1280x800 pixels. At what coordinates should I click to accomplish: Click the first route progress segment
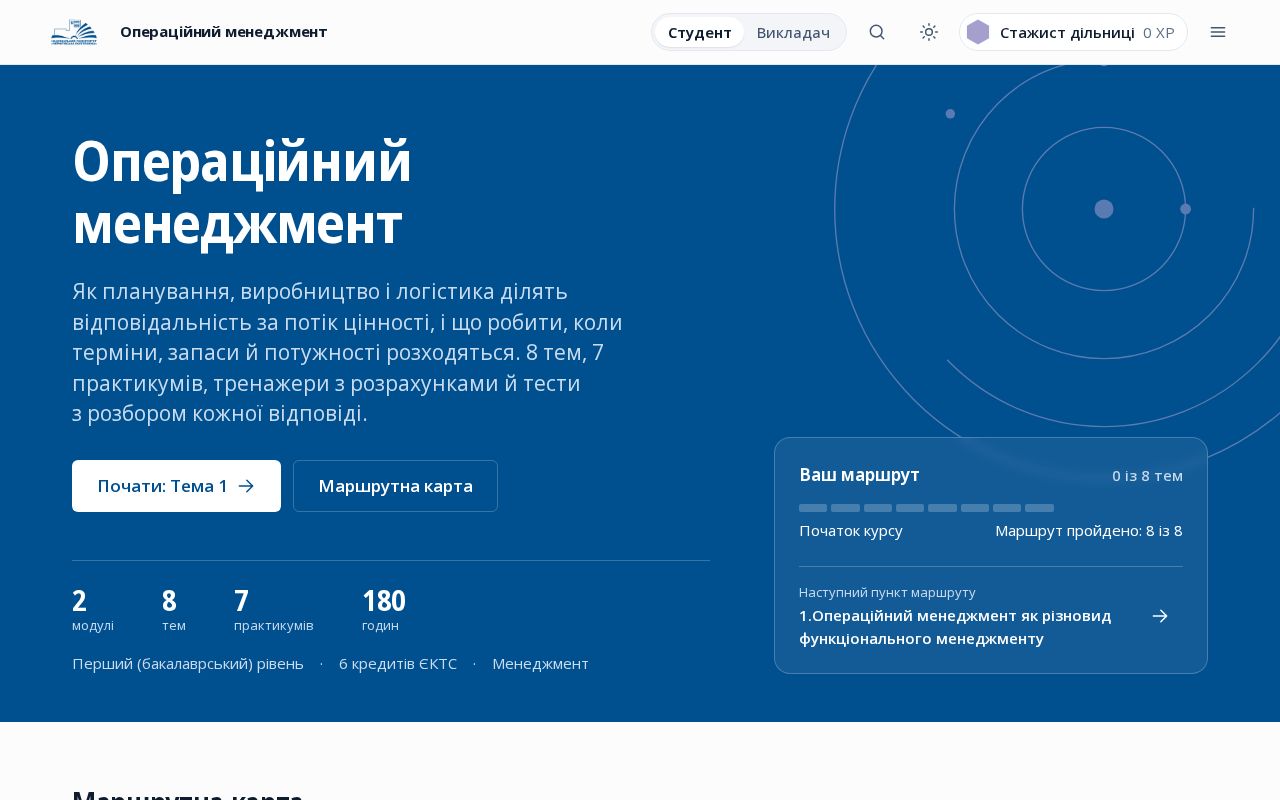(x=813, y=508)
